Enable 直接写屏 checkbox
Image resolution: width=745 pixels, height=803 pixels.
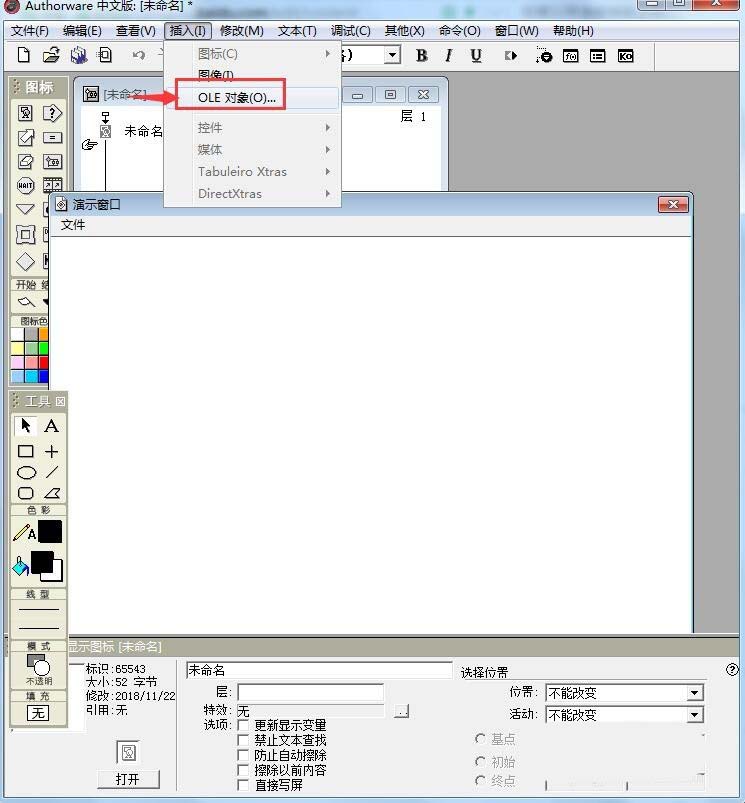243,785
